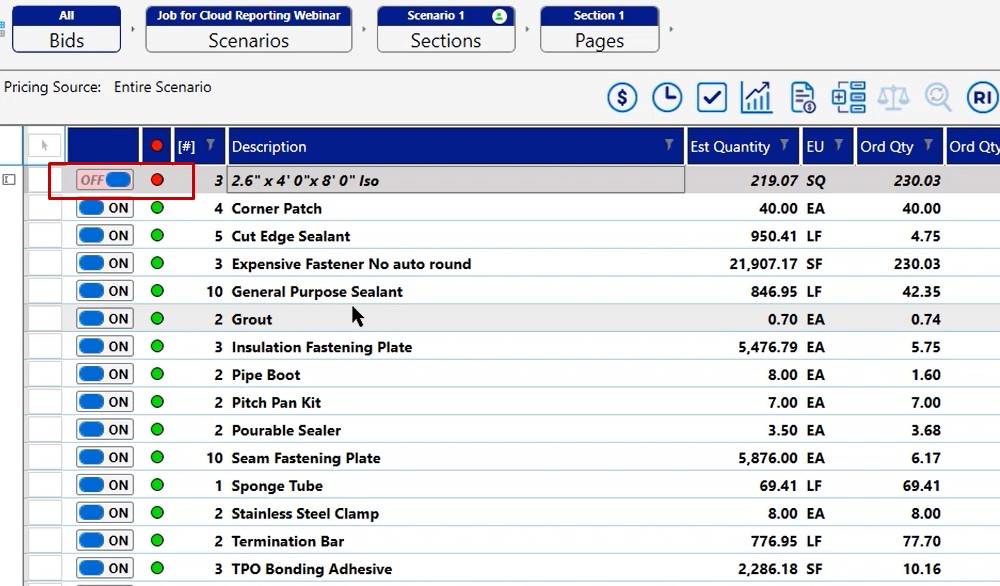This screenshot has width=1000, height=586.
Task: Open the rising chart graph icon
Action: click(x=756, y=97)
